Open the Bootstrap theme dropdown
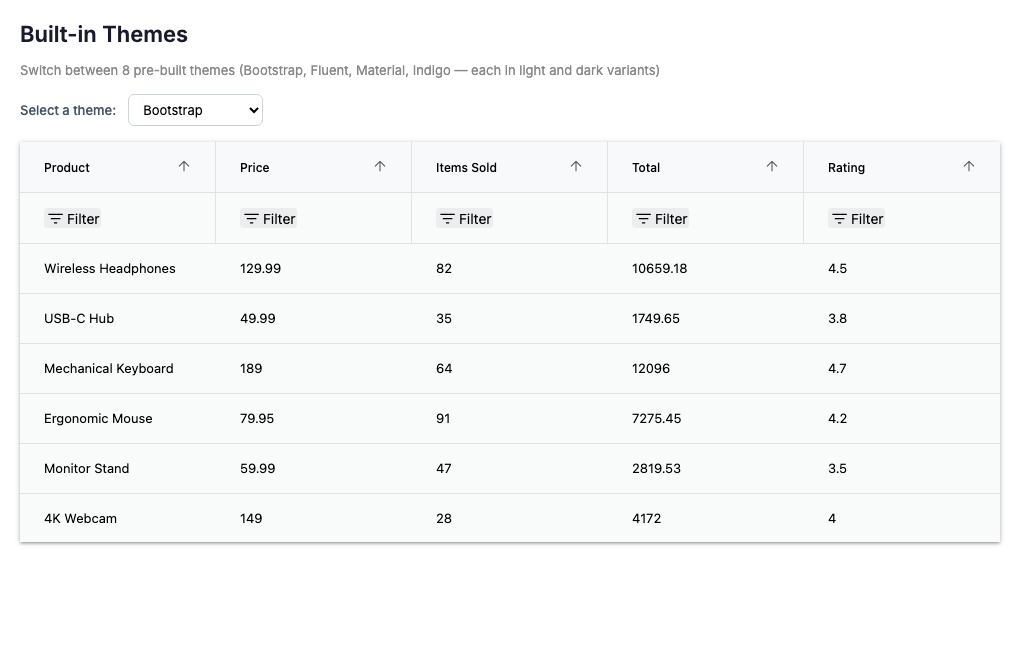 (x=195, y=110)
